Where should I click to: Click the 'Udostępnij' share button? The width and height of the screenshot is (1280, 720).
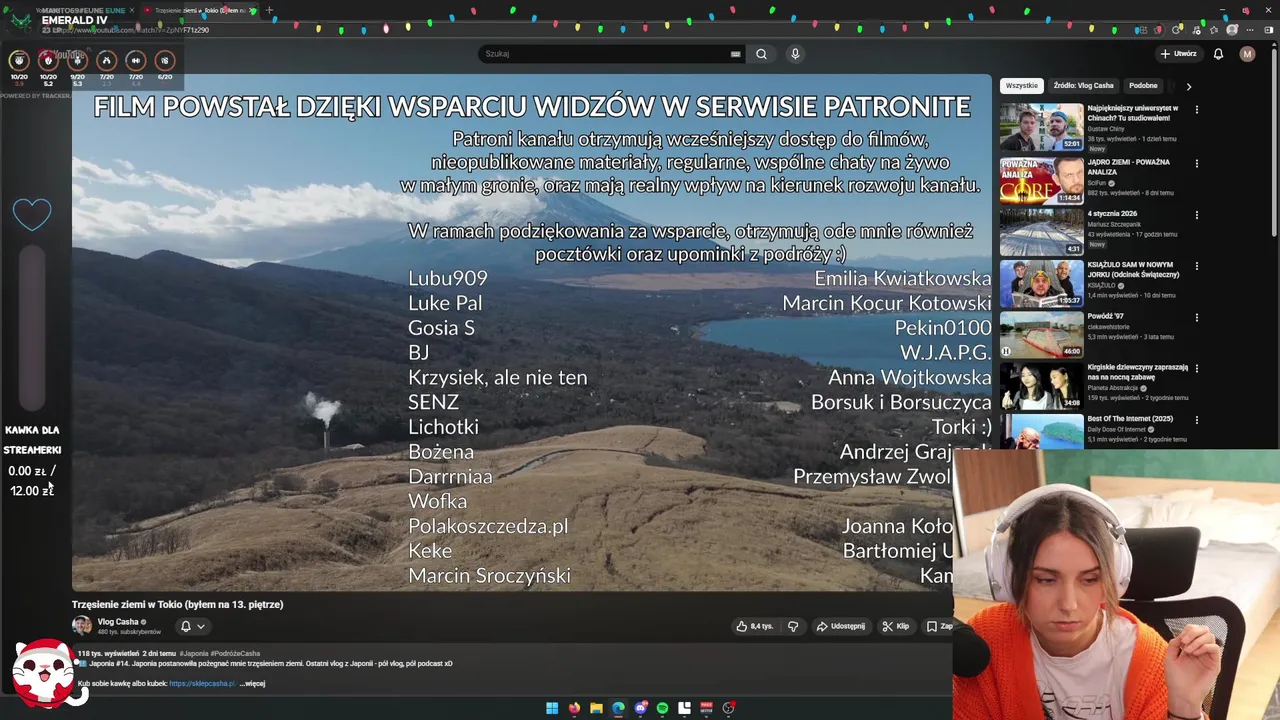pos(841,626)
